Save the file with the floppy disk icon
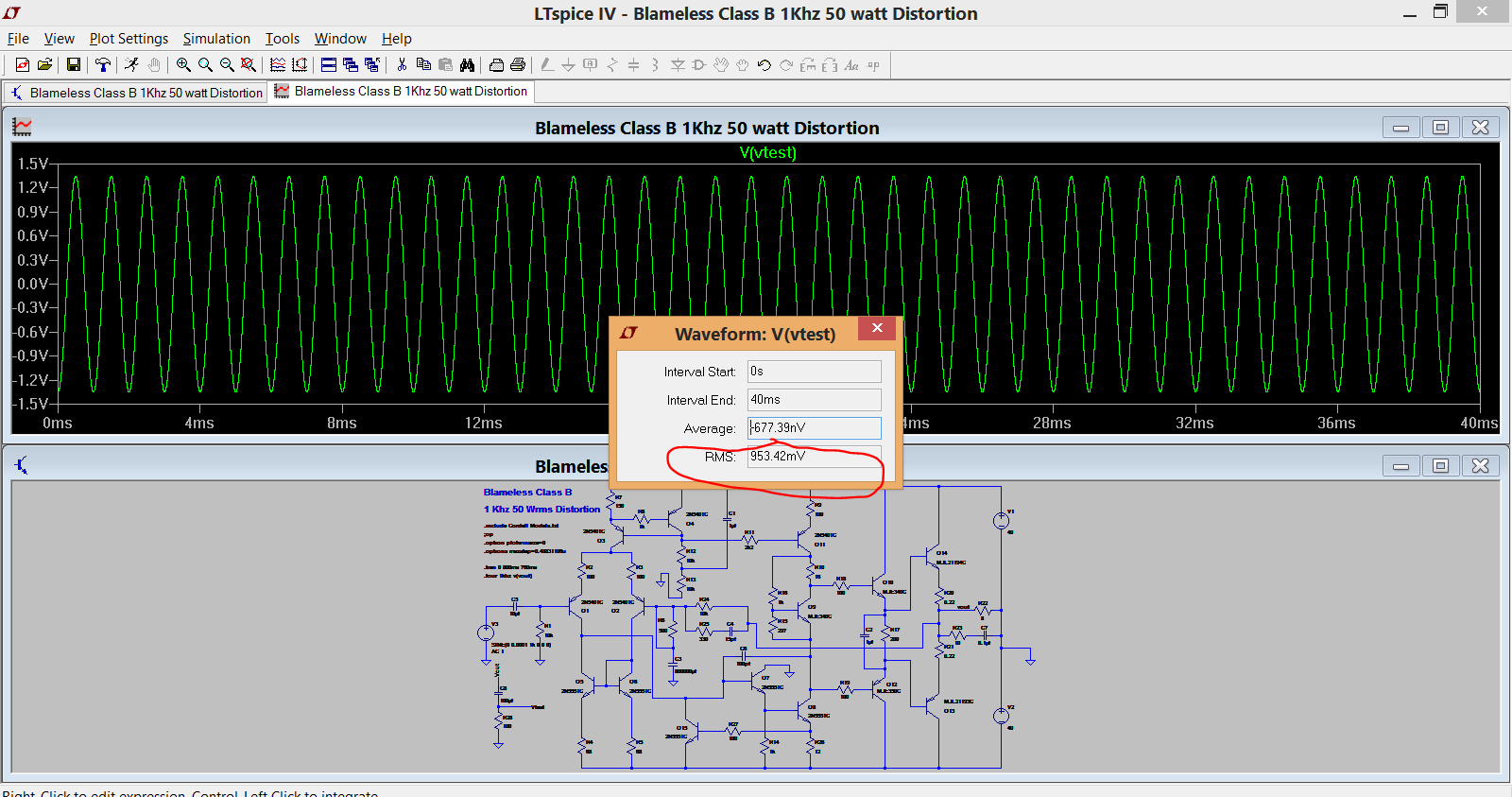1512x797 pixels. (74, 65)
